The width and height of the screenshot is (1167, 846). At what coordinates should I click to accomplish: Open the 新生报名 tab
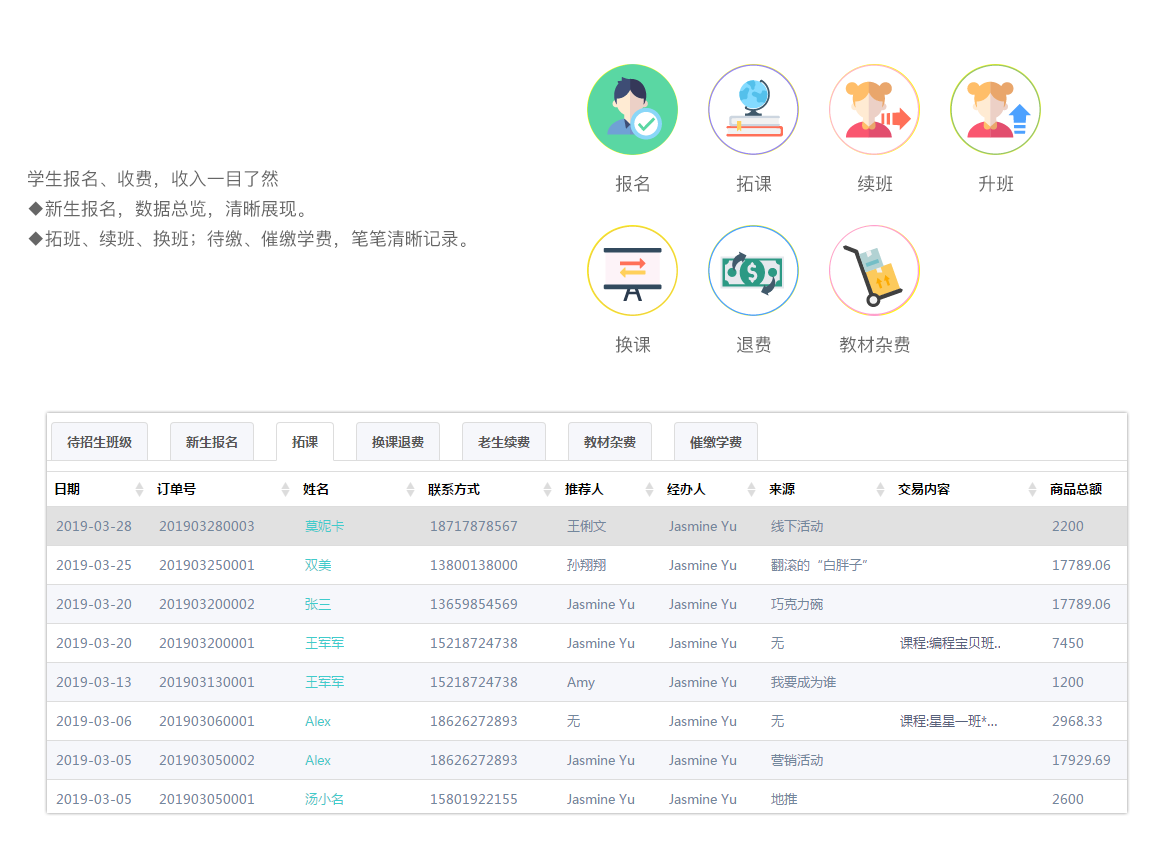212,442
